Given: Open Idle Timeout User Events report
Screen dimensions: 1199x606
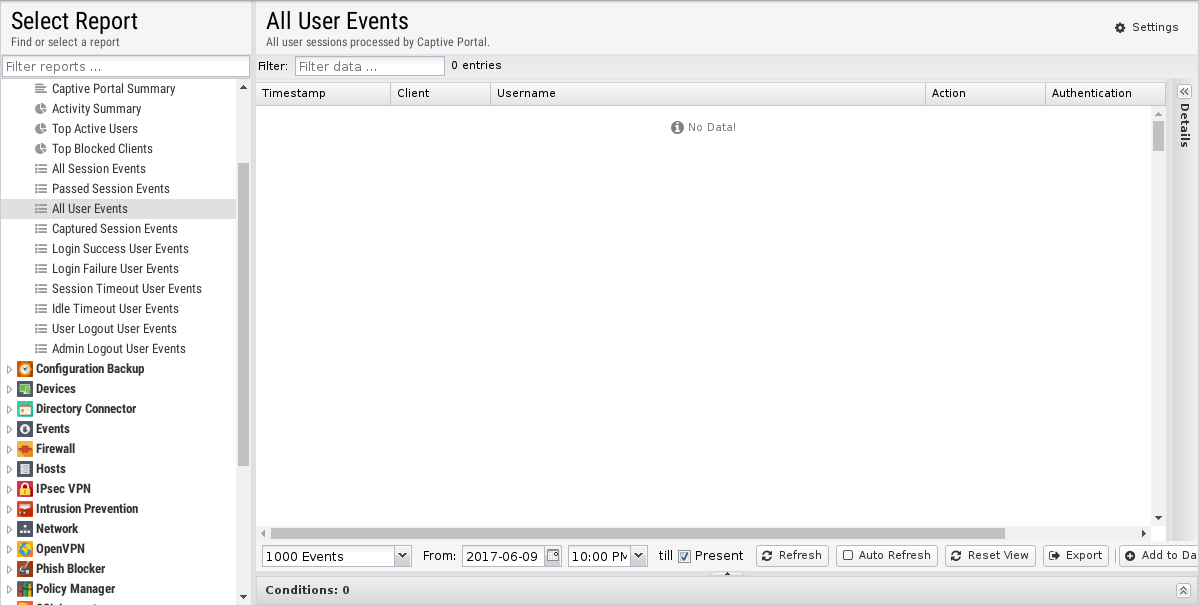Looking at the screenshot, I should tap(115, 309).
